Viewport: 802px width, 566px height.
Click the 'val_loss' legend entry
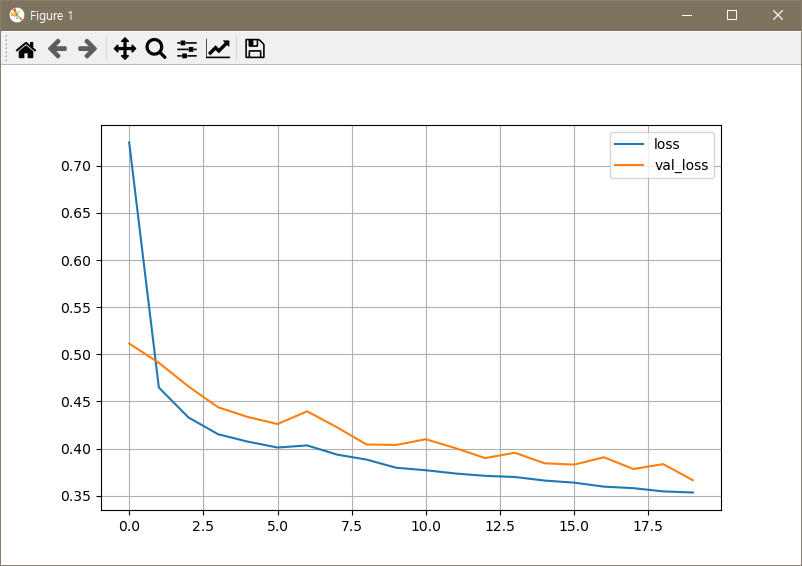coord(681,165)
